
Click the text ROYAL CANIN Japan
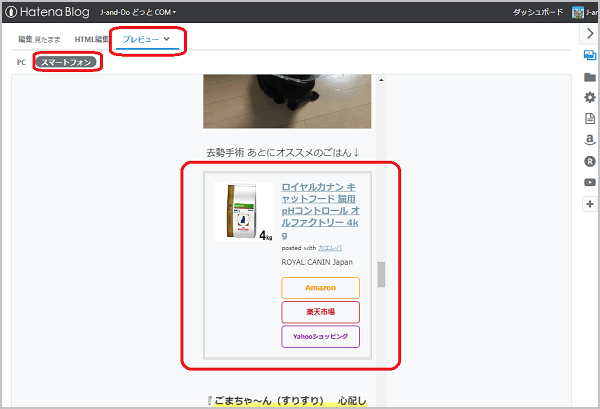coord(317,262)
